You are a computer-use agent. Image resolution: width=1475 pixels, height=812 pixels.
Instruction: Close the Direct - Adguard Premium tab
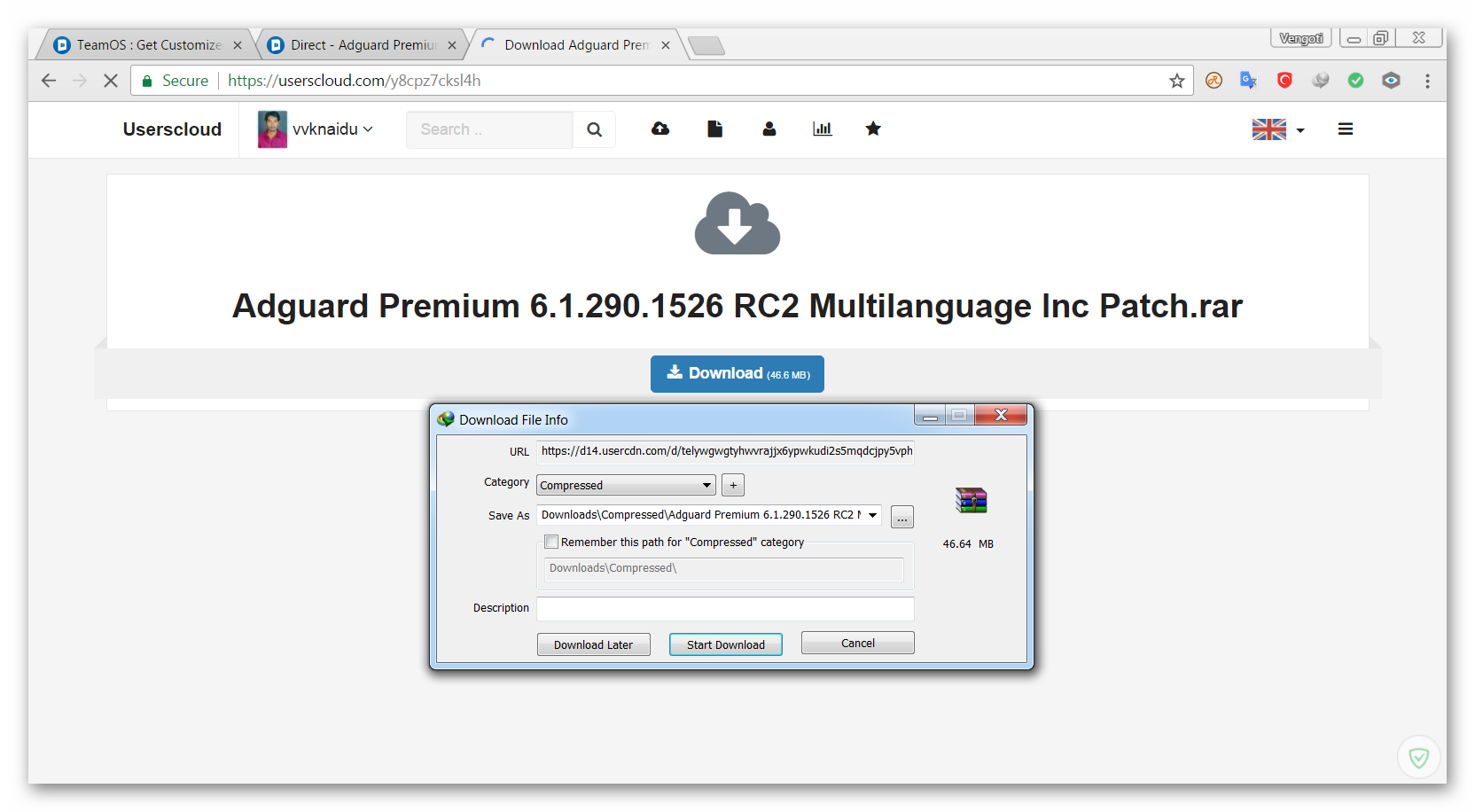[452, 45]
